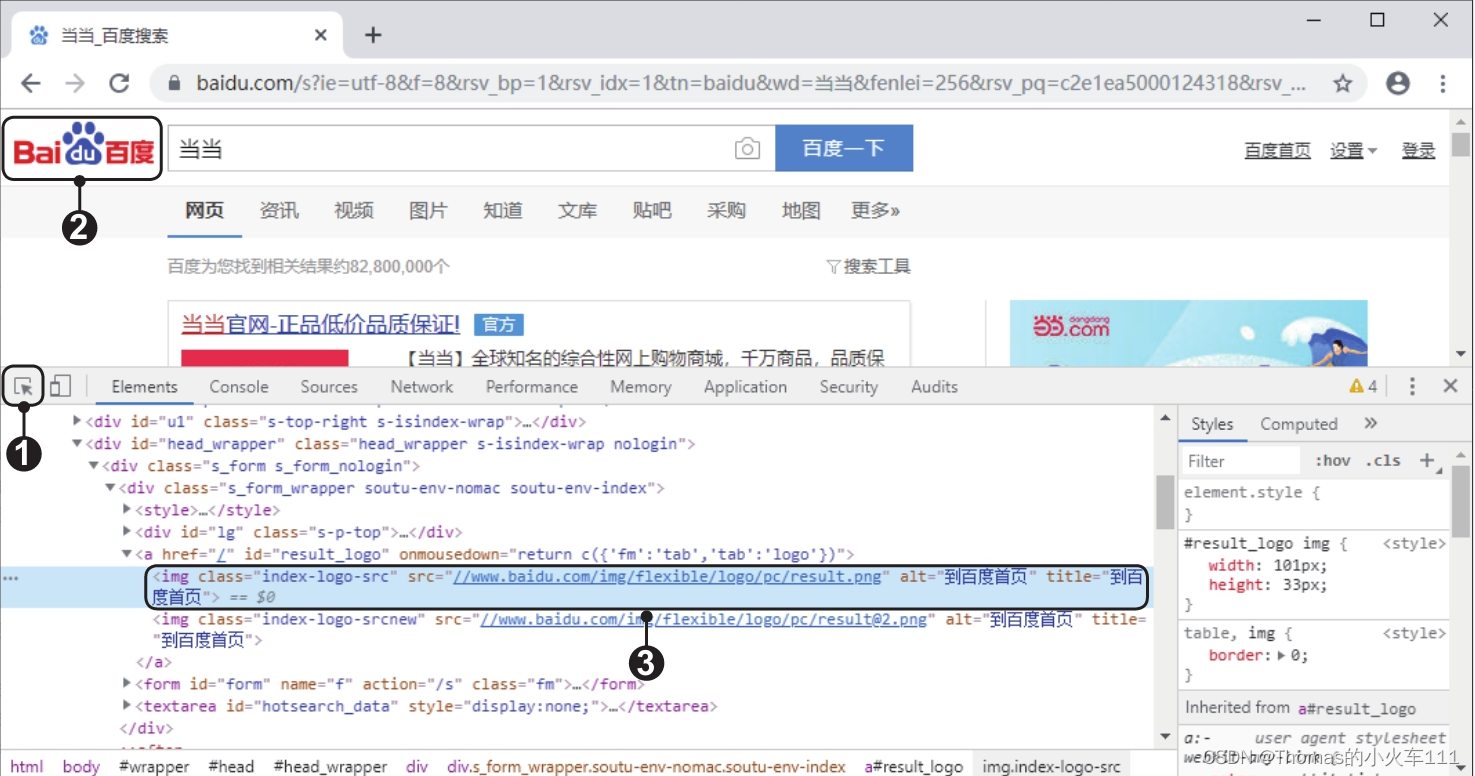The height and width of the screenshot is (776, 1475).
Task: Open a new browser tab
Action: click(373, 35)
